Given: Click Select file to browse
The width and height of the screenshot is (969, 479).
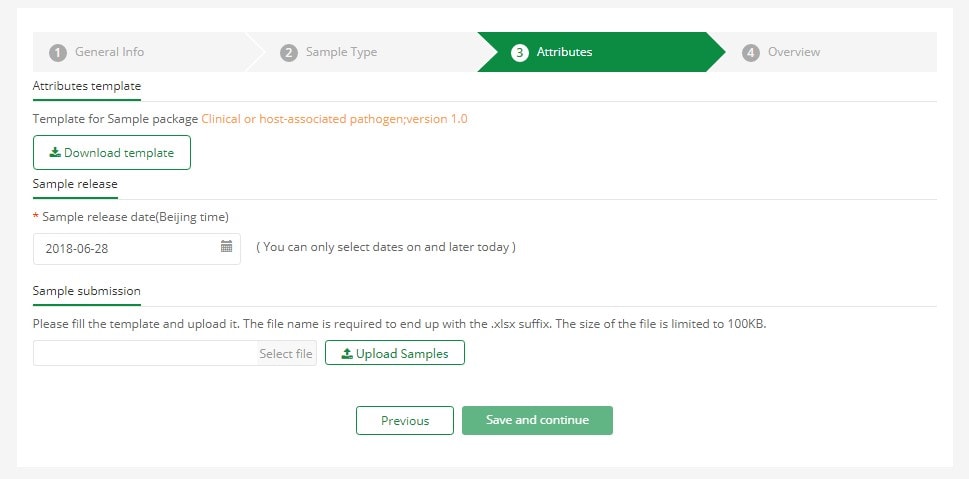Looking at the screenshot, I should coord(286,354).
